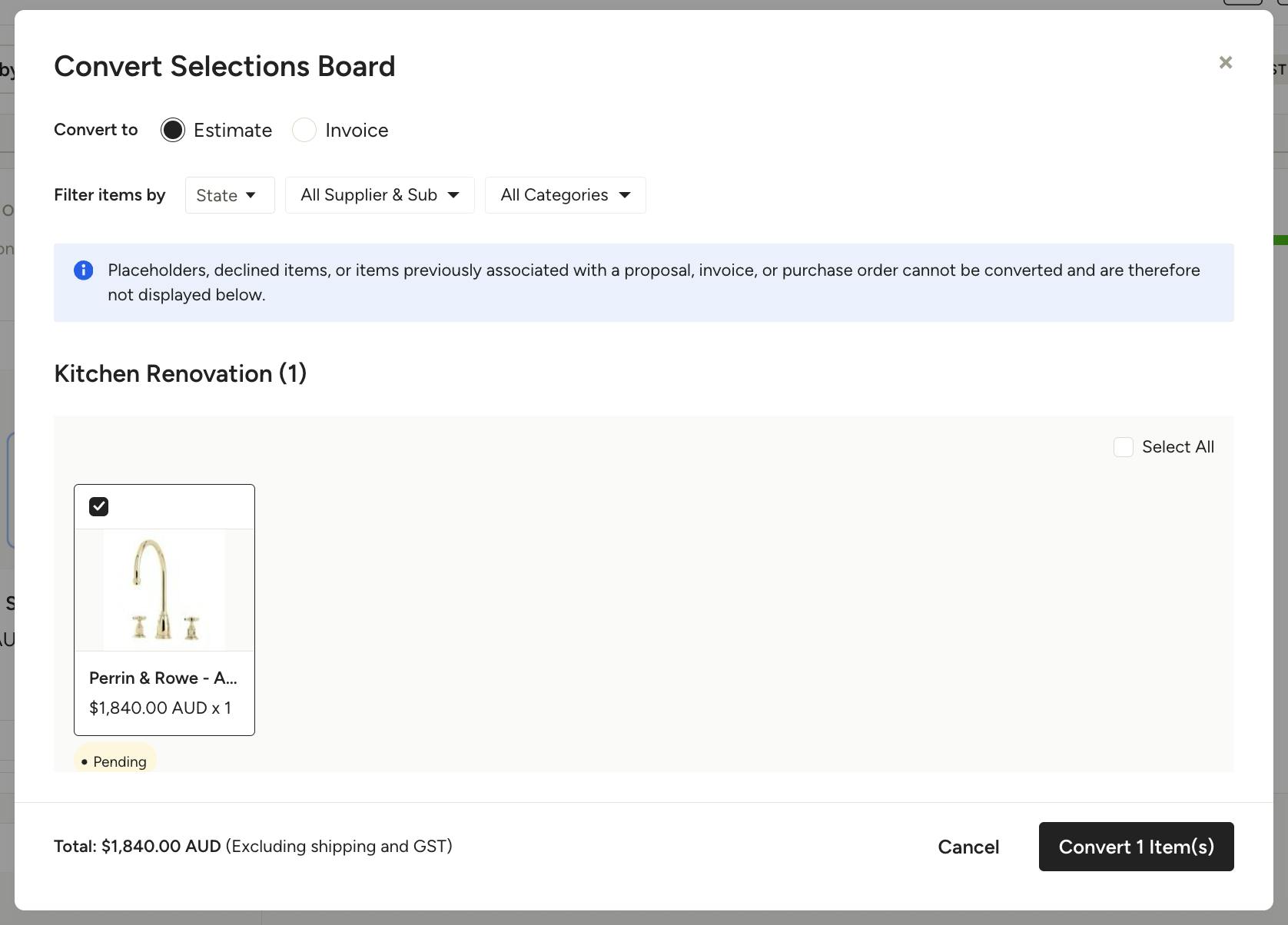Image resolution: width=1288 pixels, height=925 pixels.
Task: Open the All Categories filter dropdown
Action: [x=565, y=195]
